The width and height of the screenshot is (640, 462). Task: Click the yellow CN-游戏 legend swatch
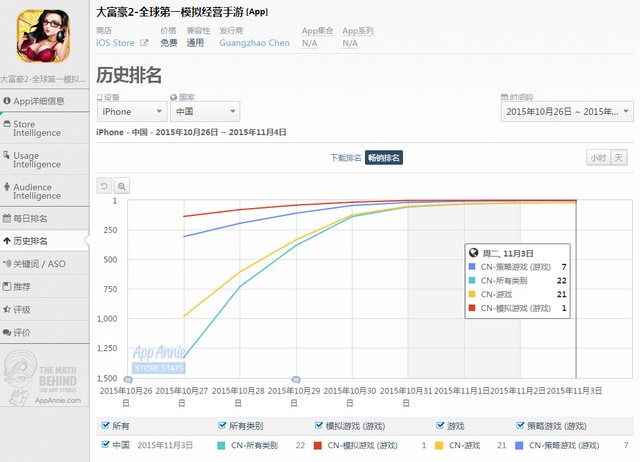click(439, 446)
